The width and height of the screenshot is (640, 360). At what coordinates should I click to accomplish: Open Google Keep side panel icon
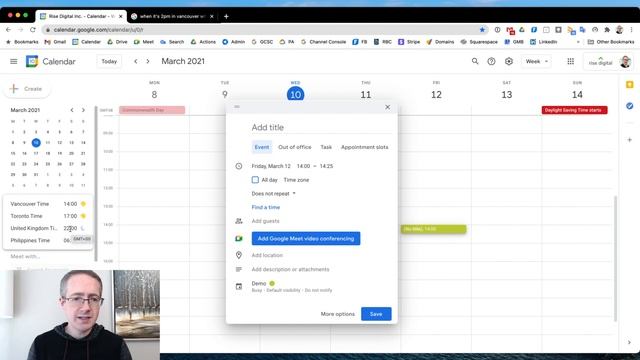629,84
